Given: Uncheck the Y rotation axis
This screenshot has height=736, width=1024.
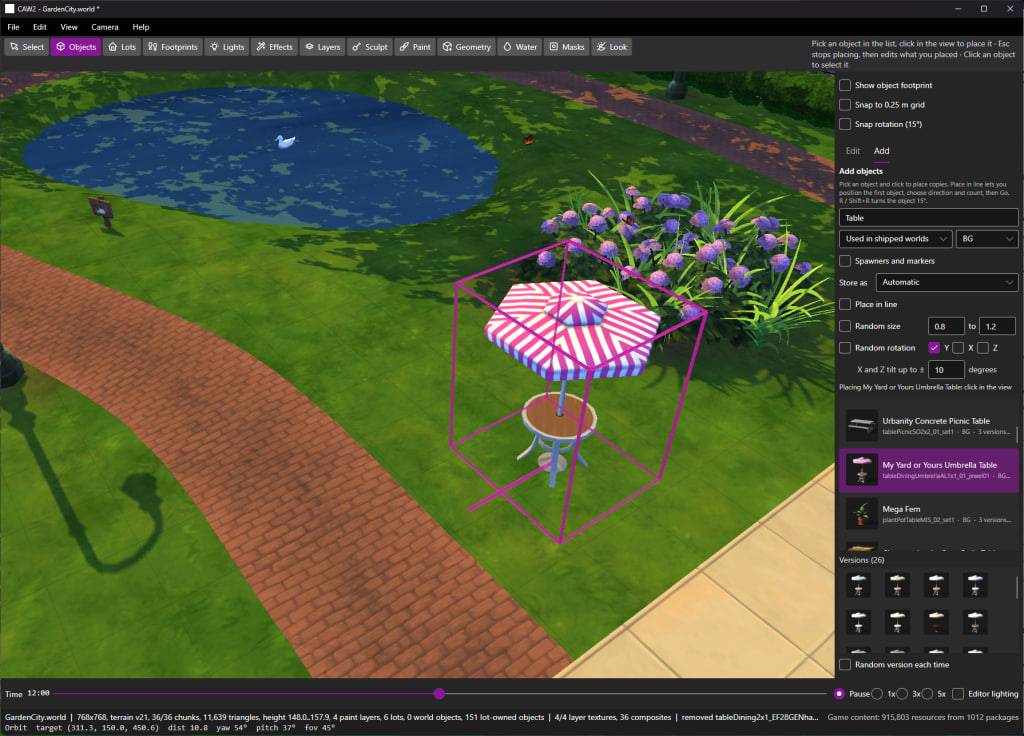Looking at the screenshot, I should (x=934, y=348).
